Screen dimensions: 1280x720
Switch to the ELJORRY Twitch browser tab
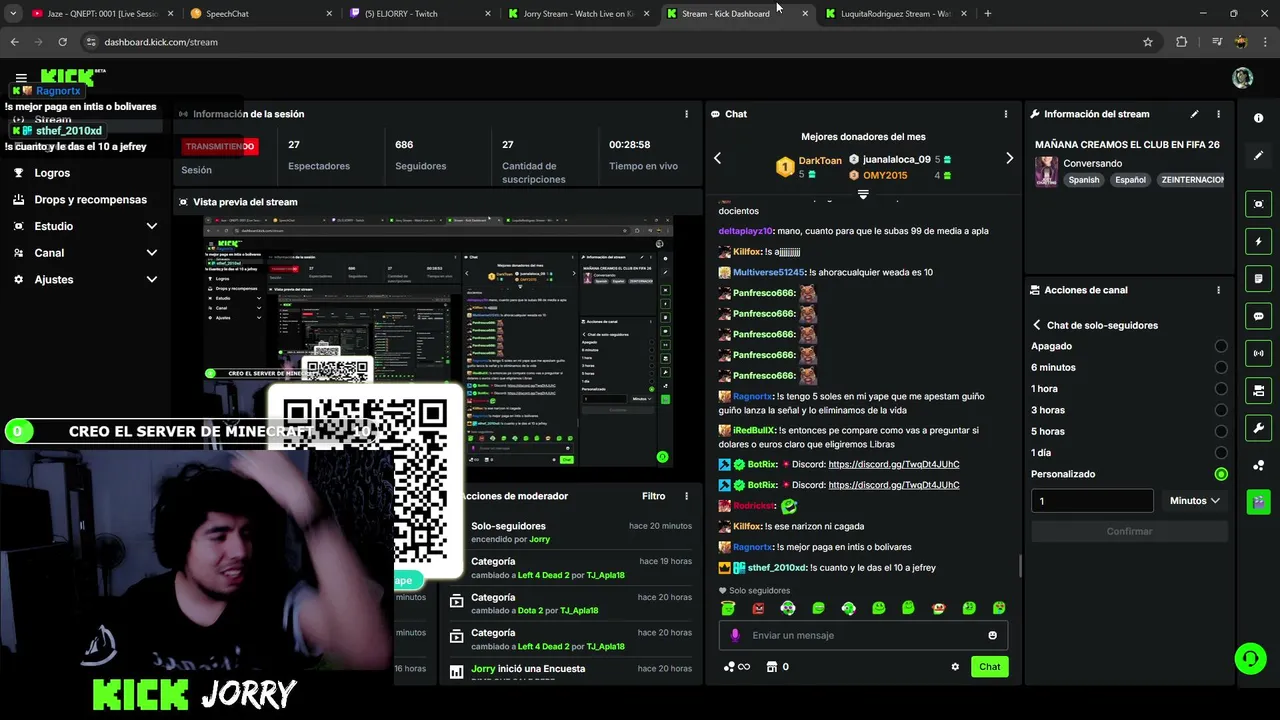coord(420,14)
